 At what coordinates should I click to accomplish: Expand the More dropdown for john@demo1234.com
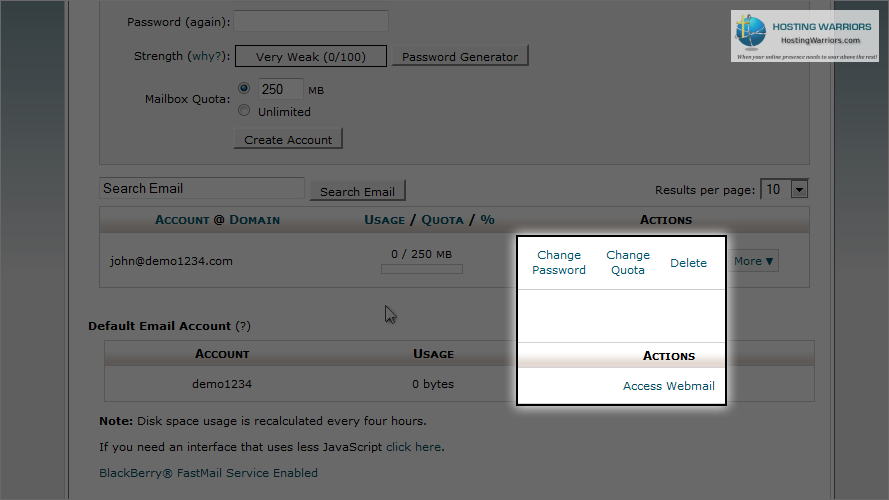[x=753, y=261]
